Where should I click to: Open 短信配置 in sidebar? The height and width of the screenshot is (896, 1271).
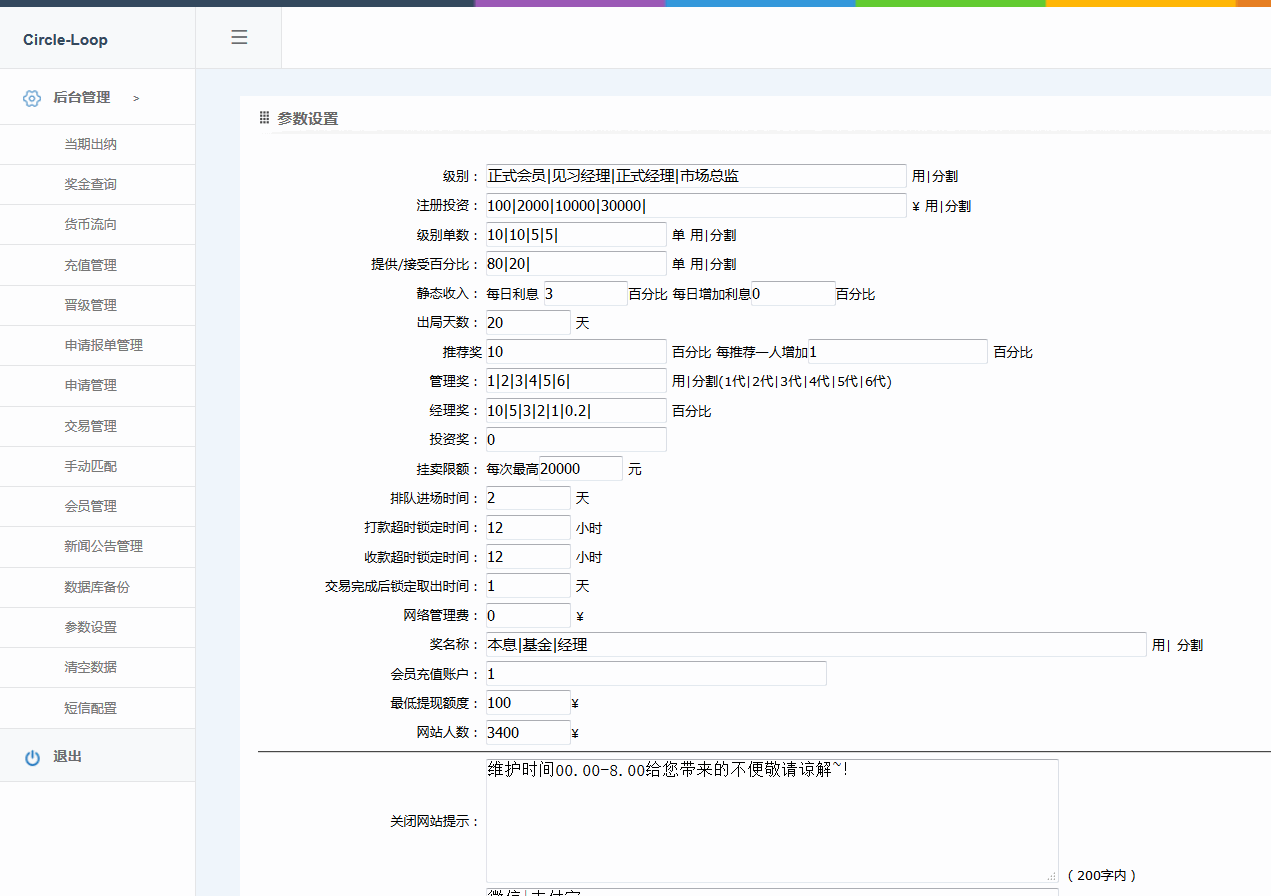click(x=91, y=708)
